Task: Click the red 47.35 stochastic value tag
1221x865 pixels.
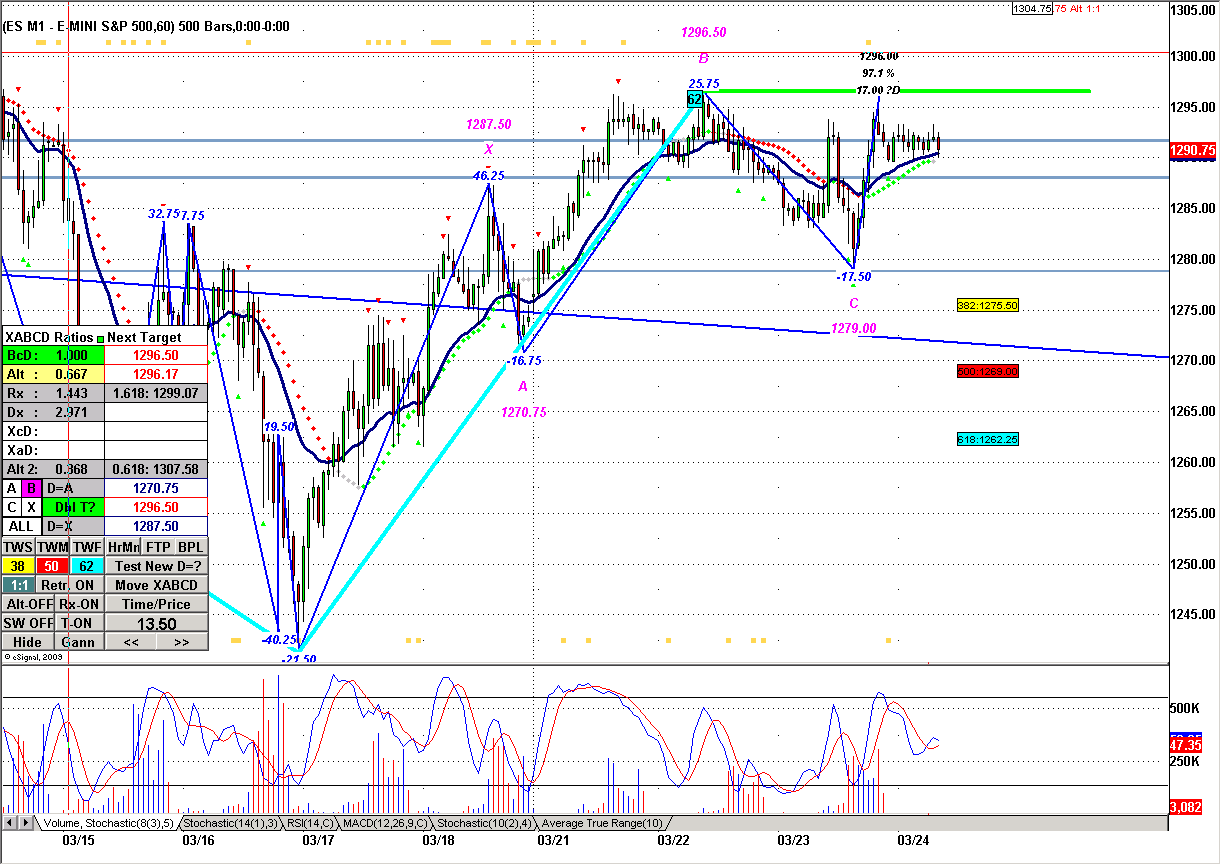Action: [1186, 745]
